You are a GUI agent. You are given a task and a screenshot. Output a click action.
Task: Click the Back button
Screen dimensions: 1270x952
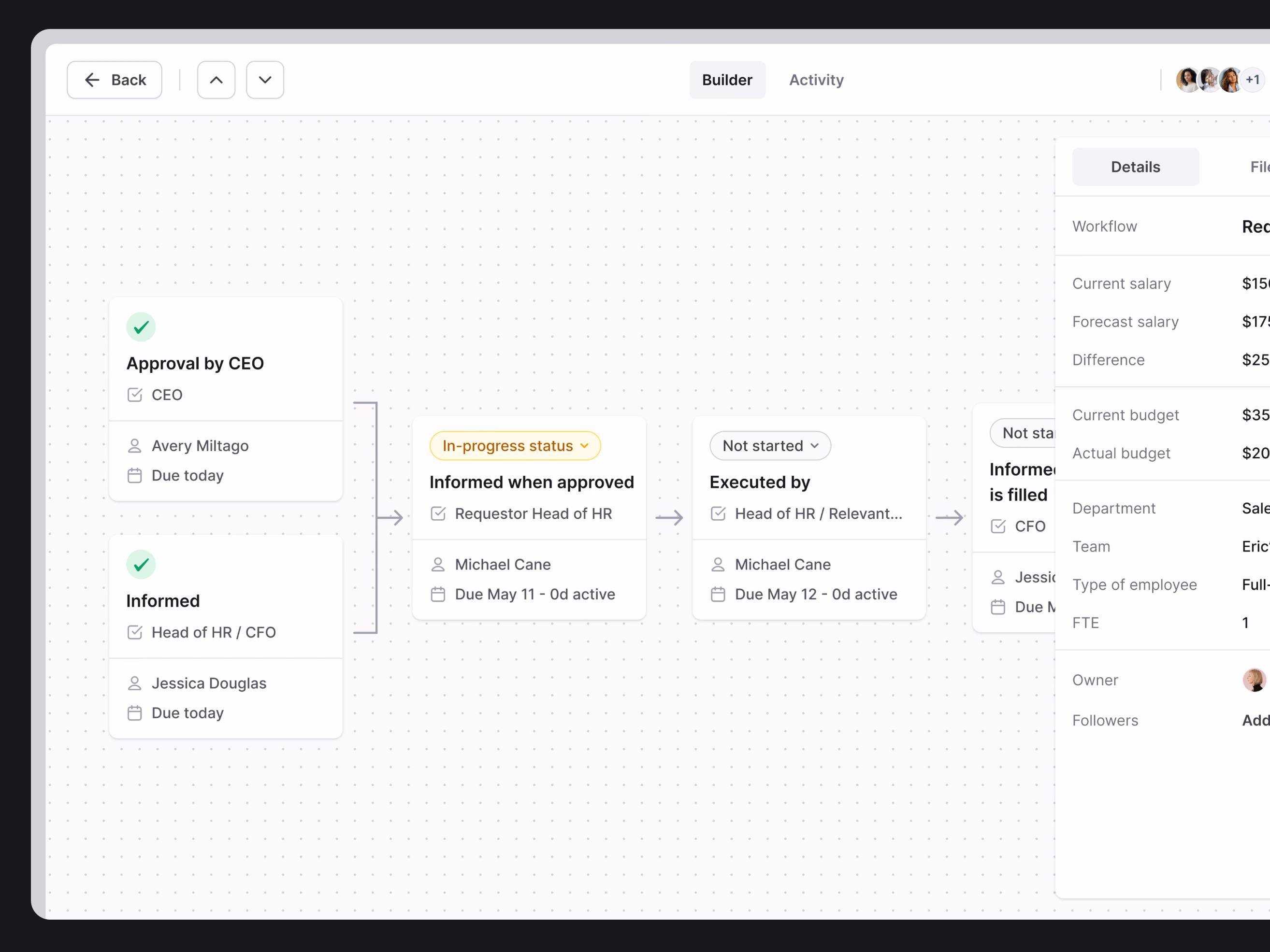tap(114, 80)
